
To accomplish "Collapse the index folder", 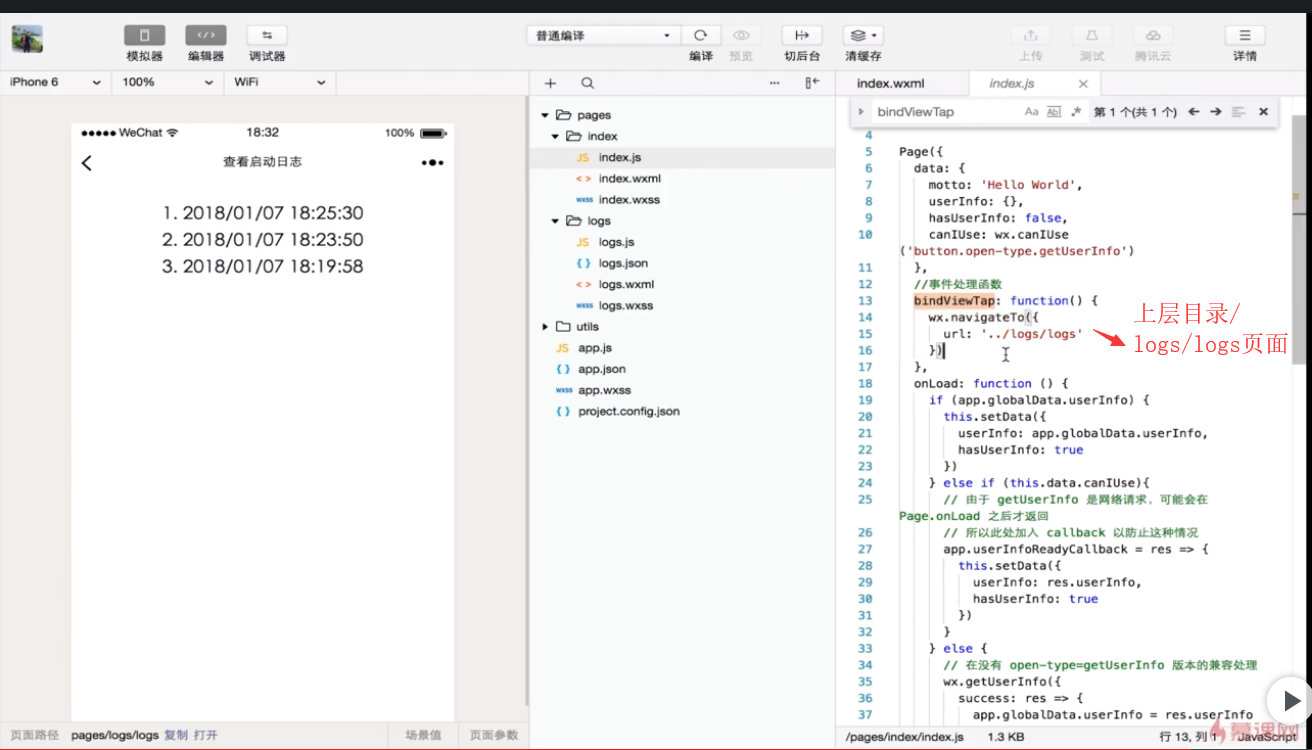I will [x=555, y=136].
